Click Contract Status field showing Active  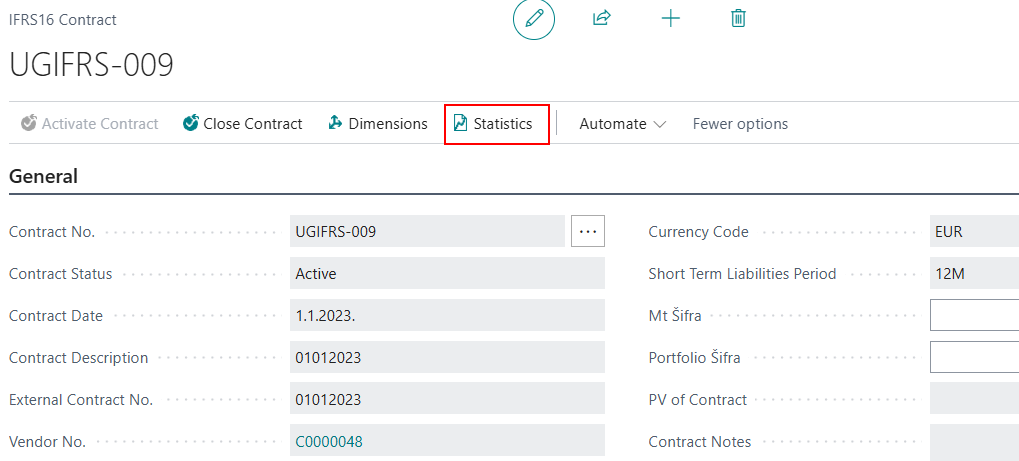coord(447,274)
